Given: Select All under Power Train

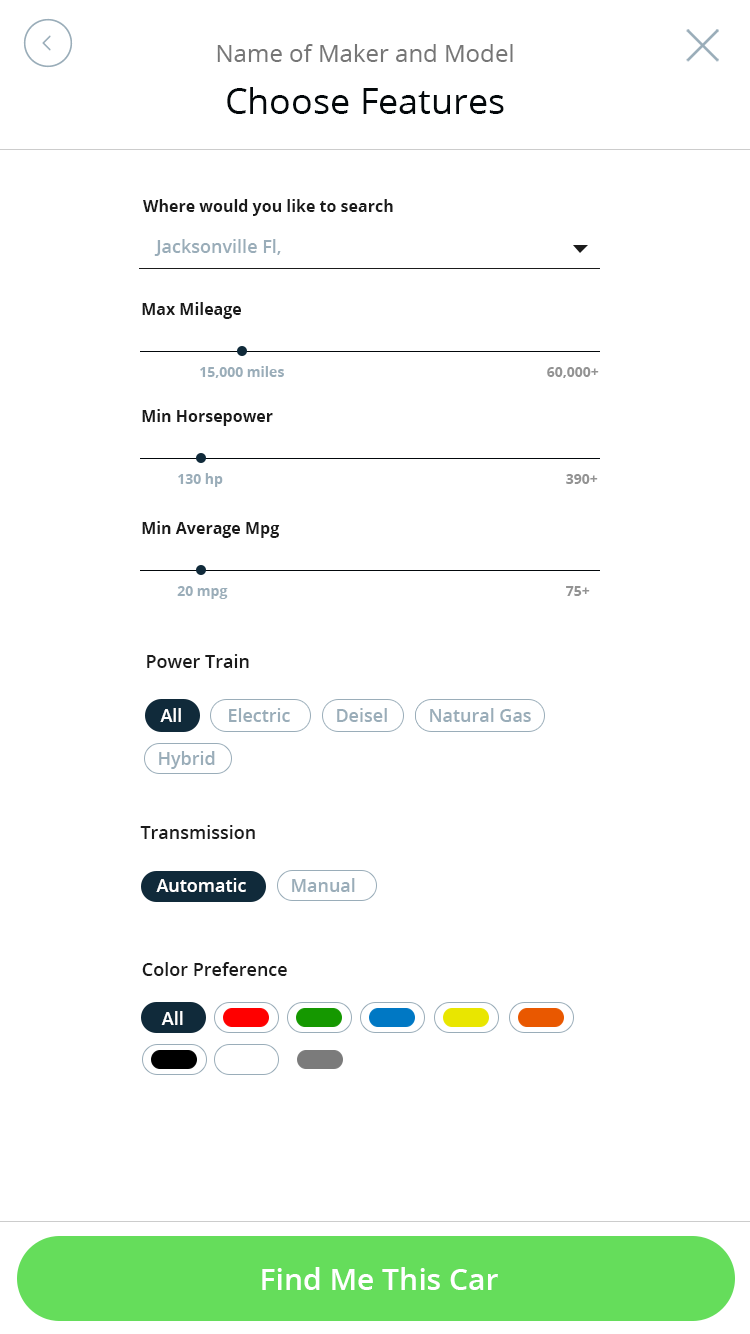Looking at the screenshot, I should tap(172, 716).
